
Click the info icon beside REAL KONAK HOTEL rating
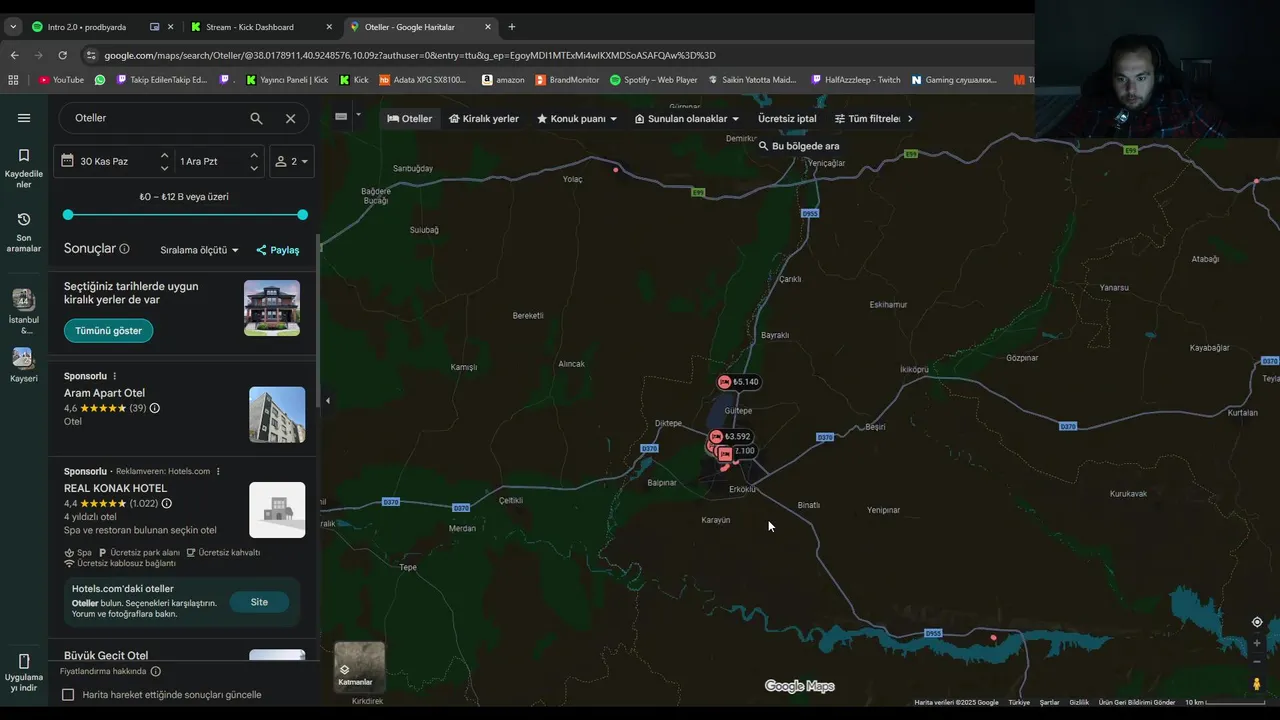(166, 503)
